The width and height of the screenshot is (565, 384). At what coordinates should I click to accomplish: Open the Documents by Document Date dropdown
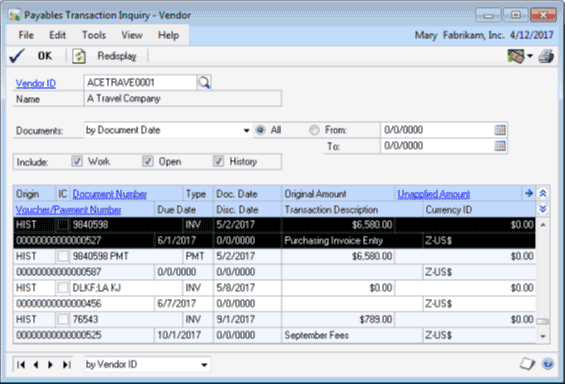(246, 130)
